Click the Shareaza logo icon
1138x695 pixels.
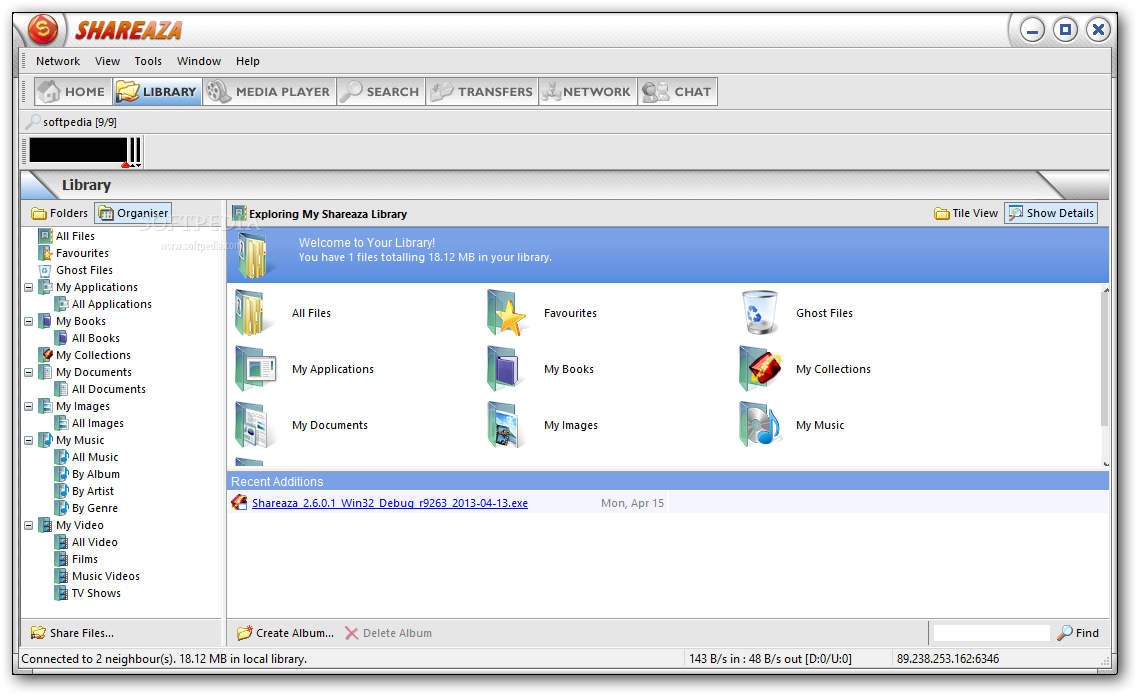43,30
